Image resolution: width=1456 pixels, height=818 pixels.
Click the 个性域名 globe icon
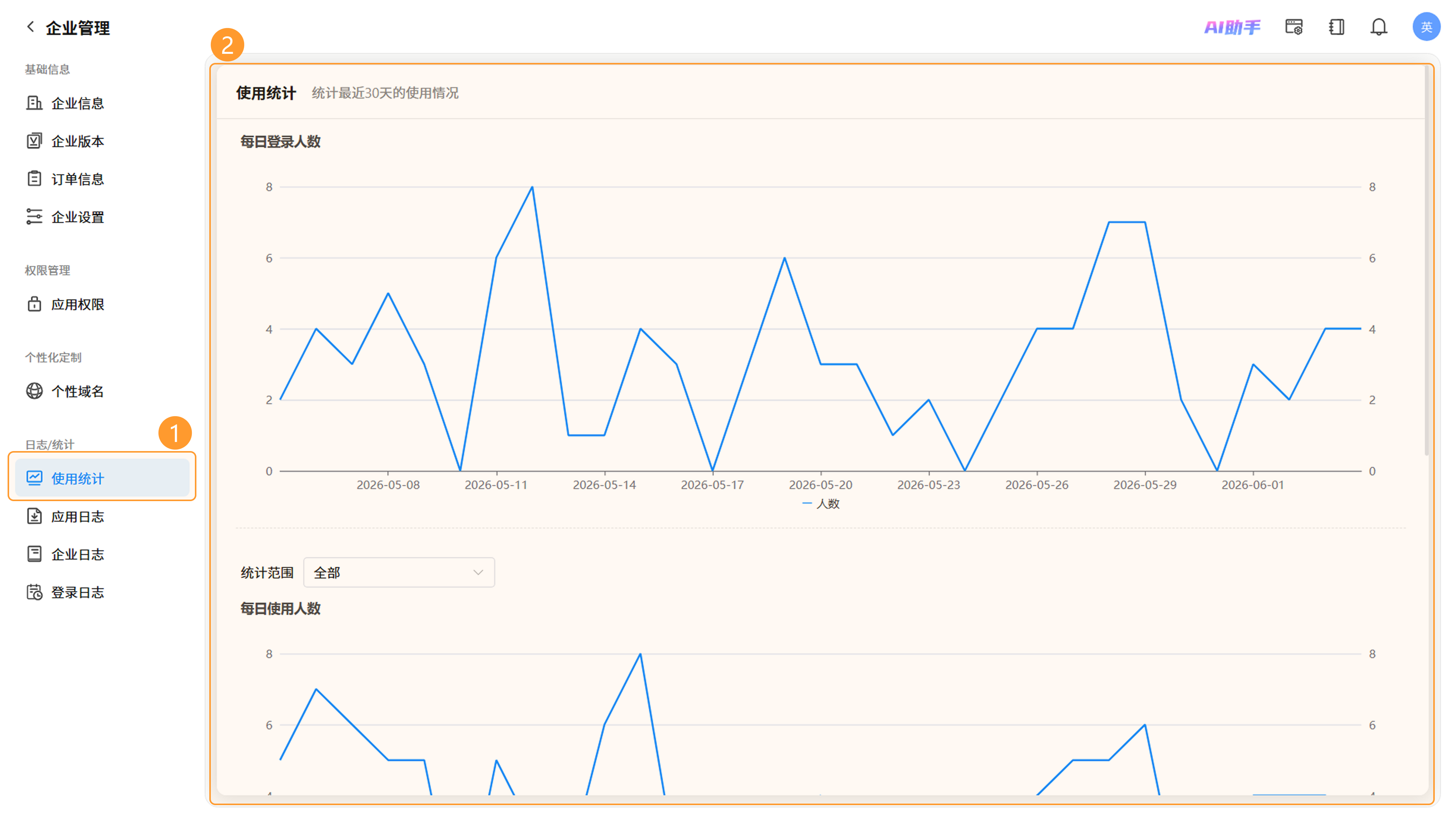(x=35, y=391)
